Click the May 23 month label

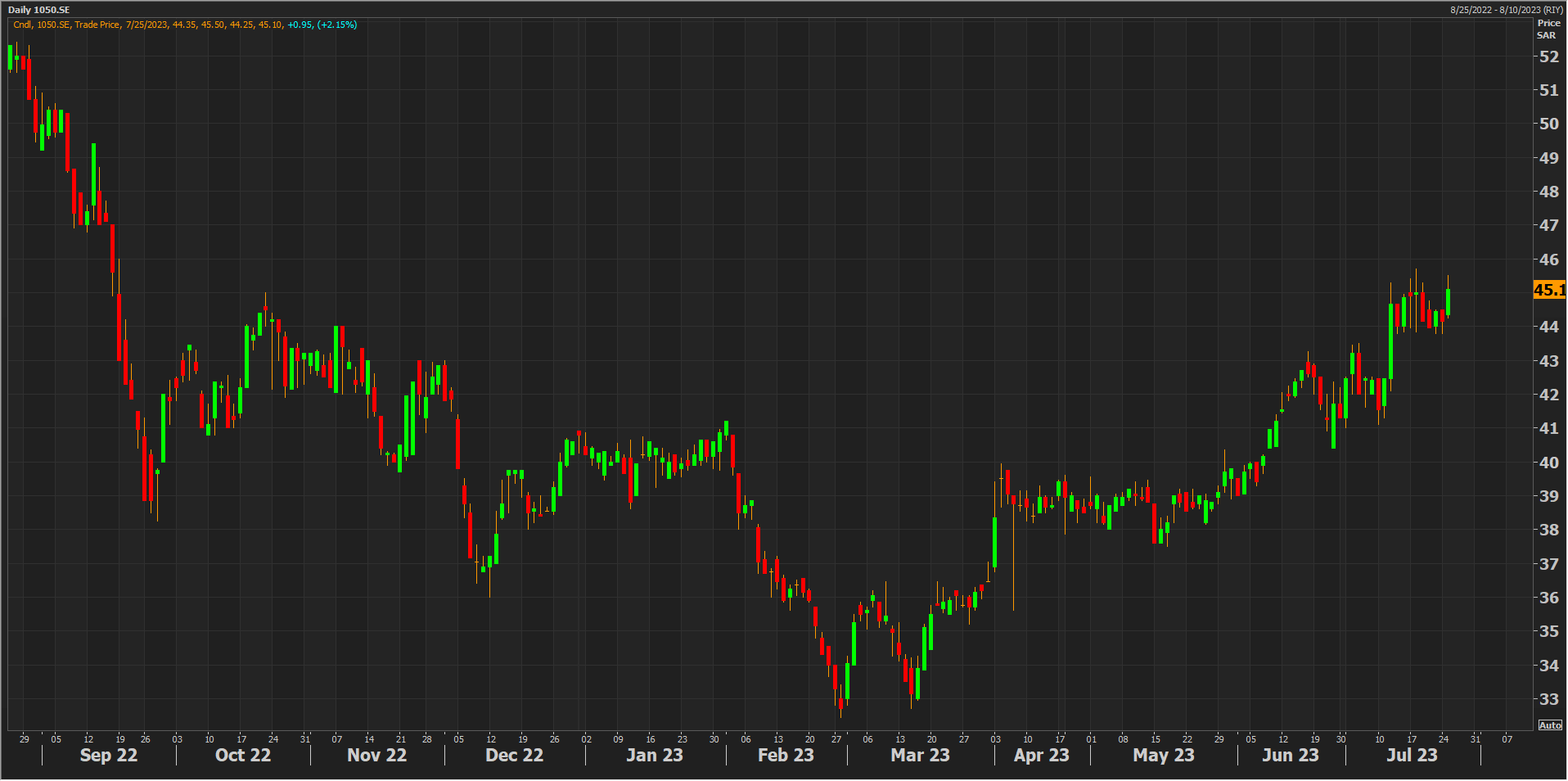[x=1163, y=755]
